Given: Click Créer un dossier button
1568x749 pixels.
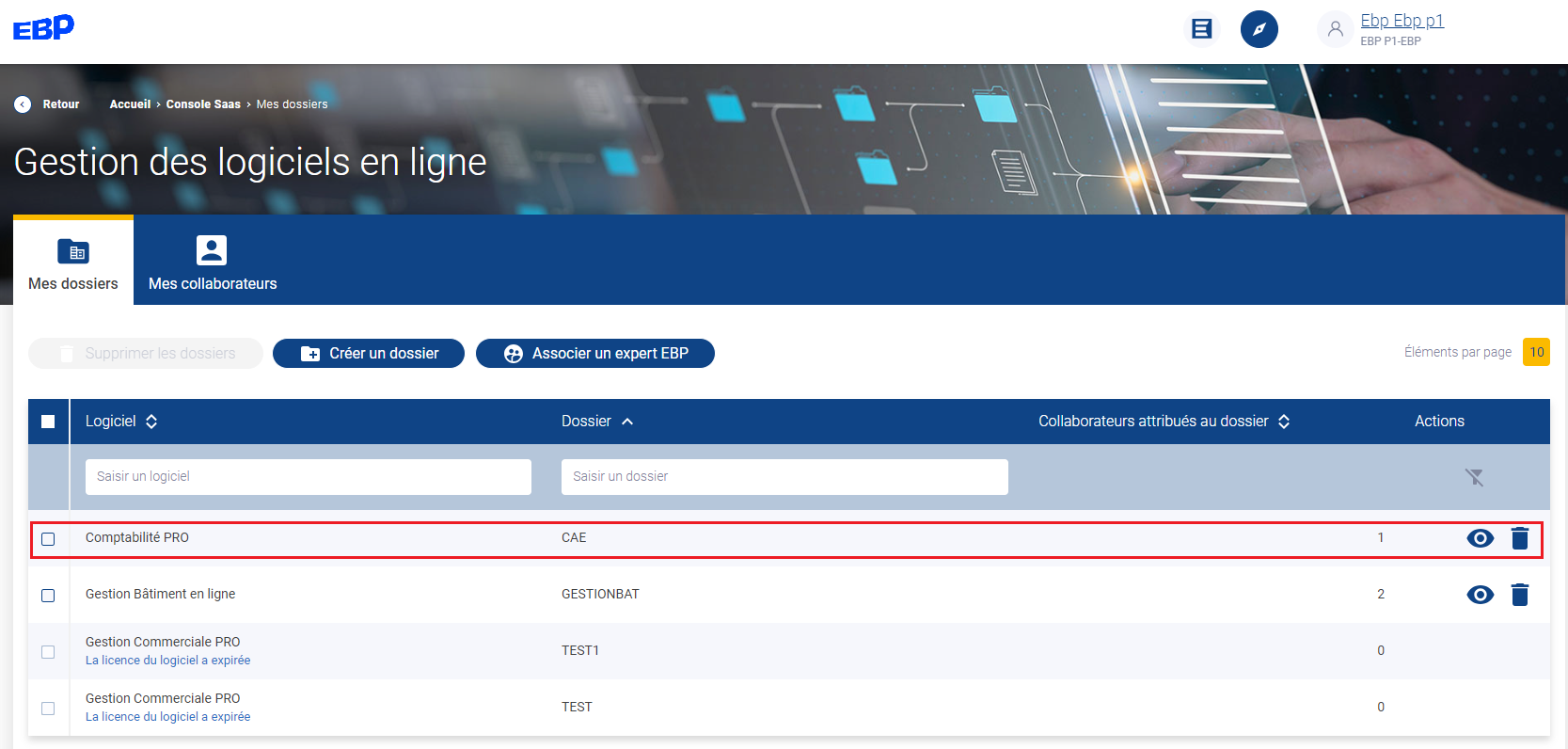Looking at the screenshot, I should coord(369,354).
